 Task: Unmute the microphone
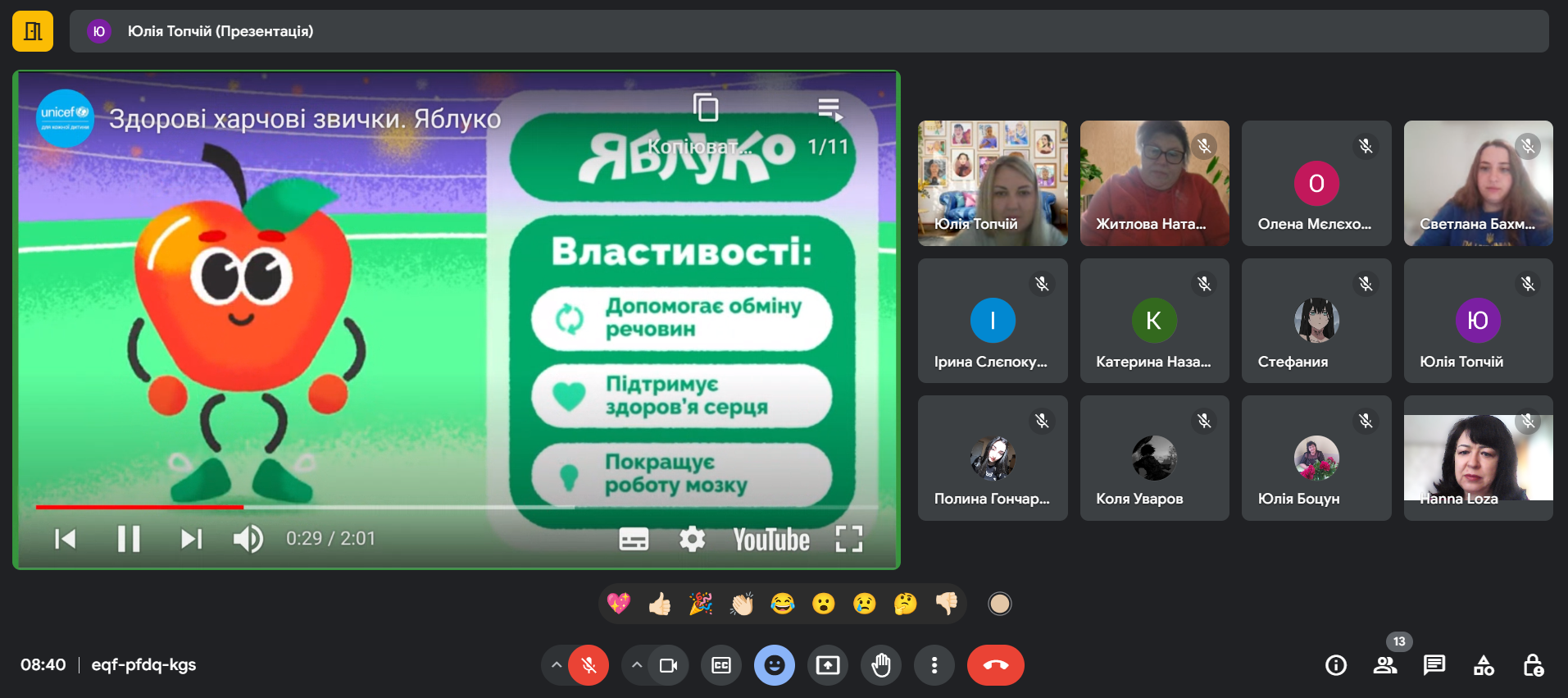[x=589, y=665]
